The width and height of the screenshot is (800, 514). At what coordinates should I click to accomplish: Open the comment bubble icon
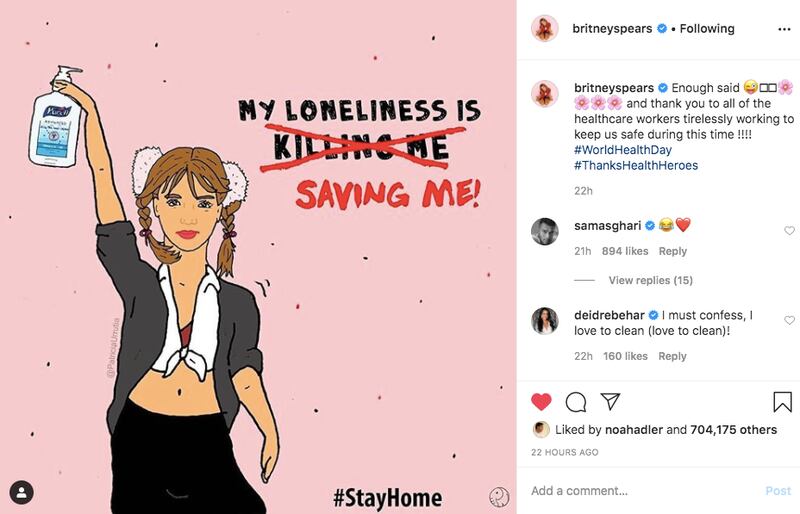[576, 402]
